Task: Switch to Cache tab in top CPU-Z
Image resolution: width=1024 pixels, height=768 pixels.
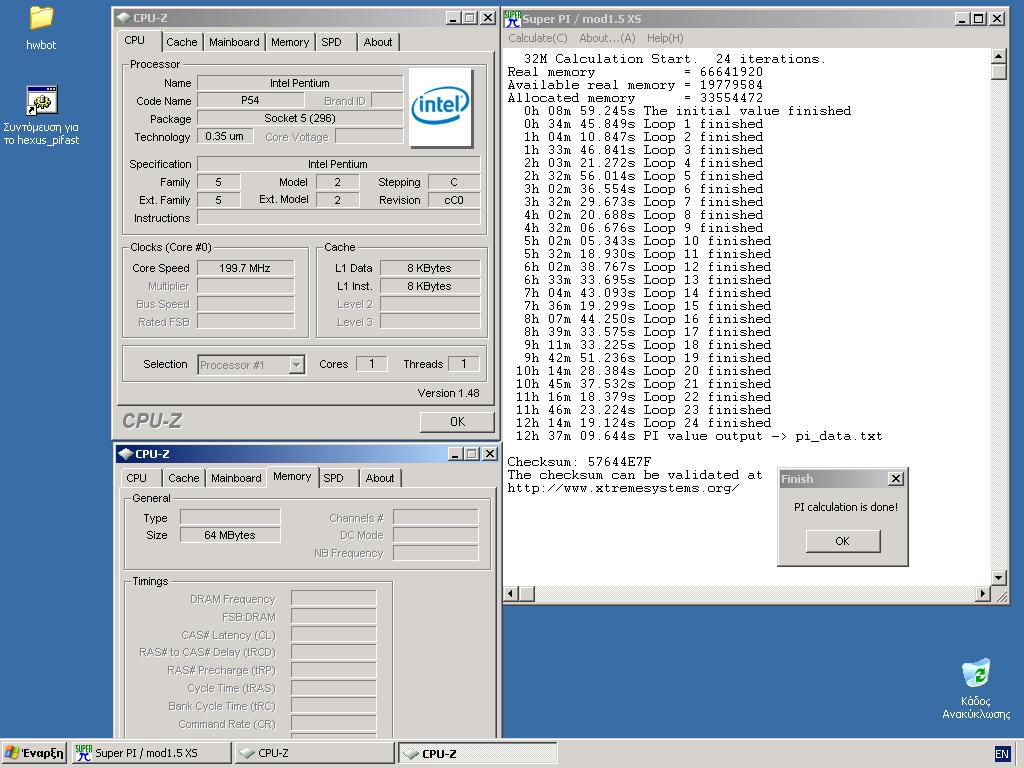Action: coord(182,42)
